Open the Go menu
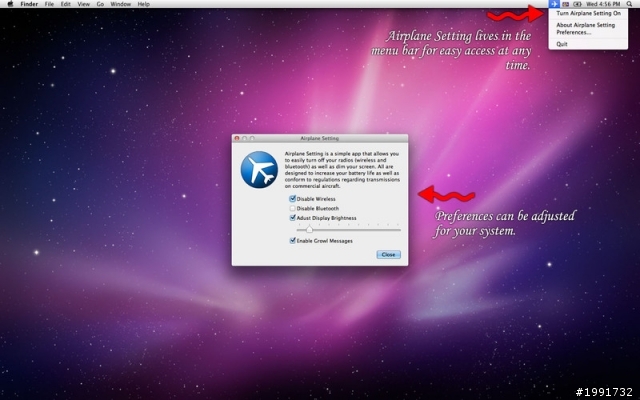 coord(100,4)
